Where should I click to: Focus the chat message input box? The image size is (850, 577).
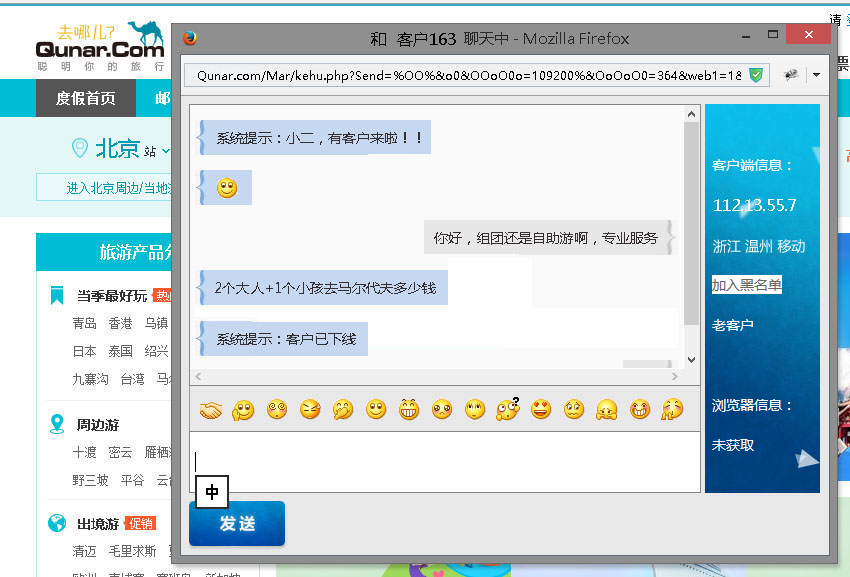coord(445,461)
